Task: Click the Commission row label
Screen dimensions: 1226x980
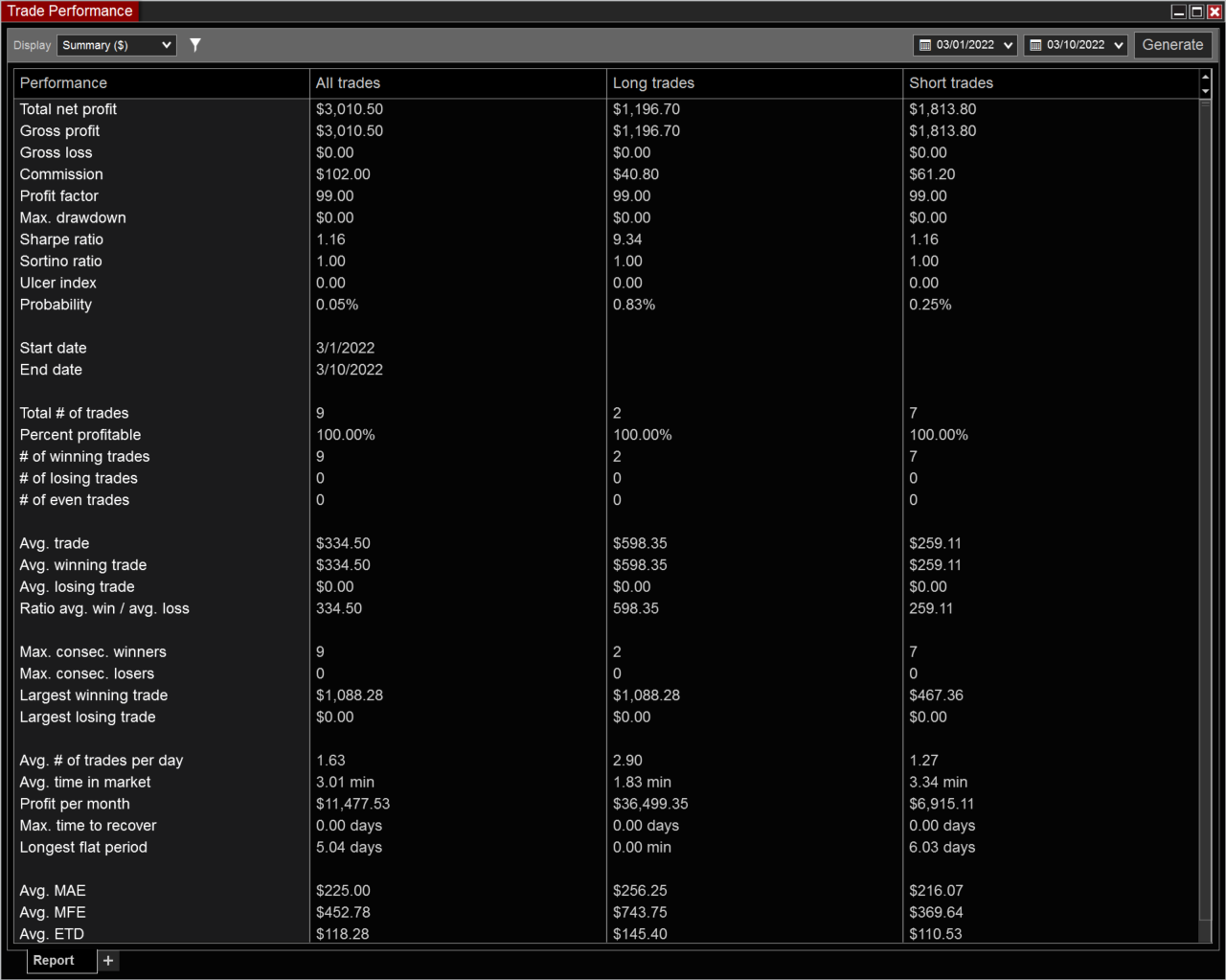Action: pyautogui.click(x=61, y=174)
